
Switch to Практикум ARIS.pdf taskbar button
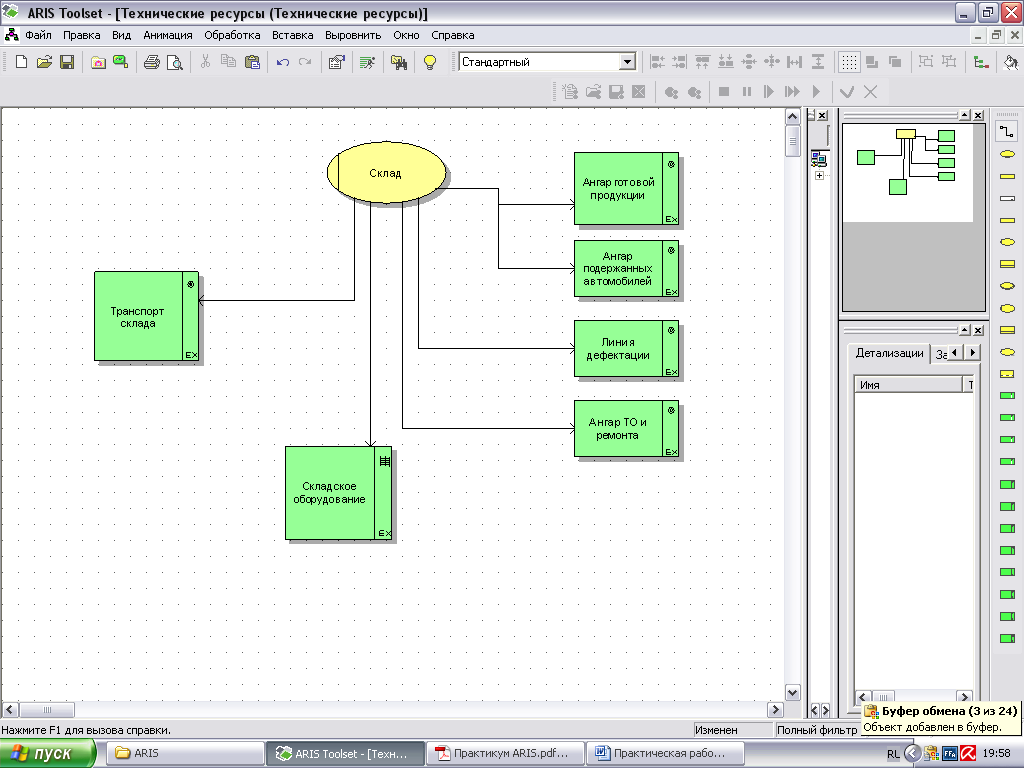pos(505,754)
